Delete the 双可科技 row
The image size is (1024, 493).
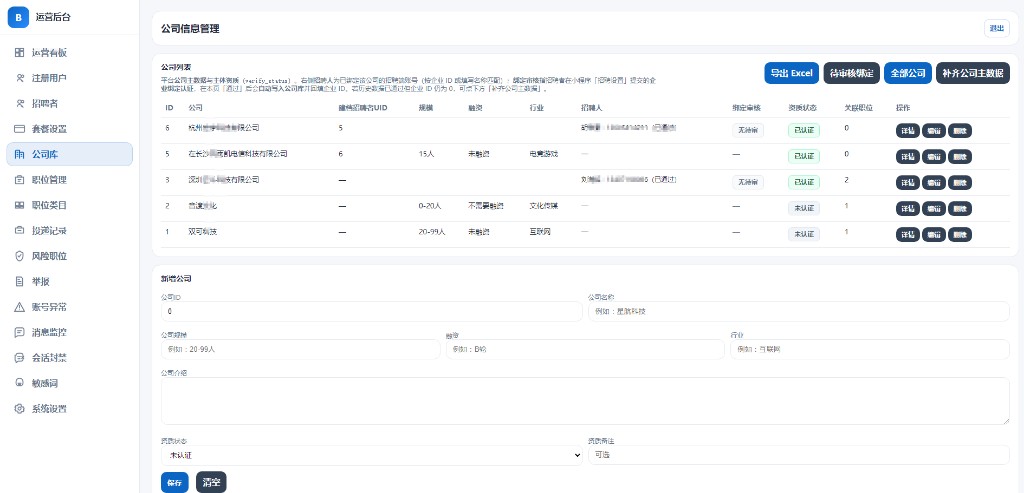point(959,234)
